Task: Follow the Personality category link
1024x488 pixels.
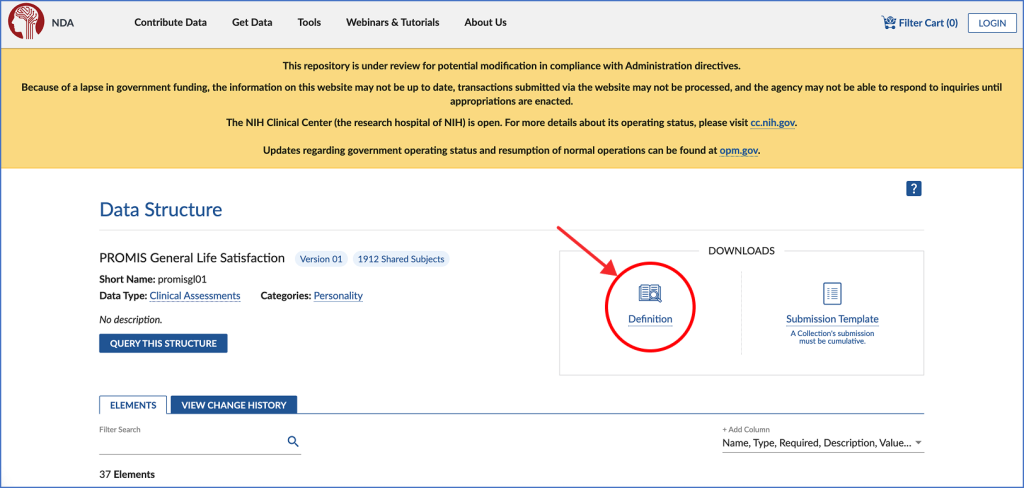Action: (x=338, y=296)
